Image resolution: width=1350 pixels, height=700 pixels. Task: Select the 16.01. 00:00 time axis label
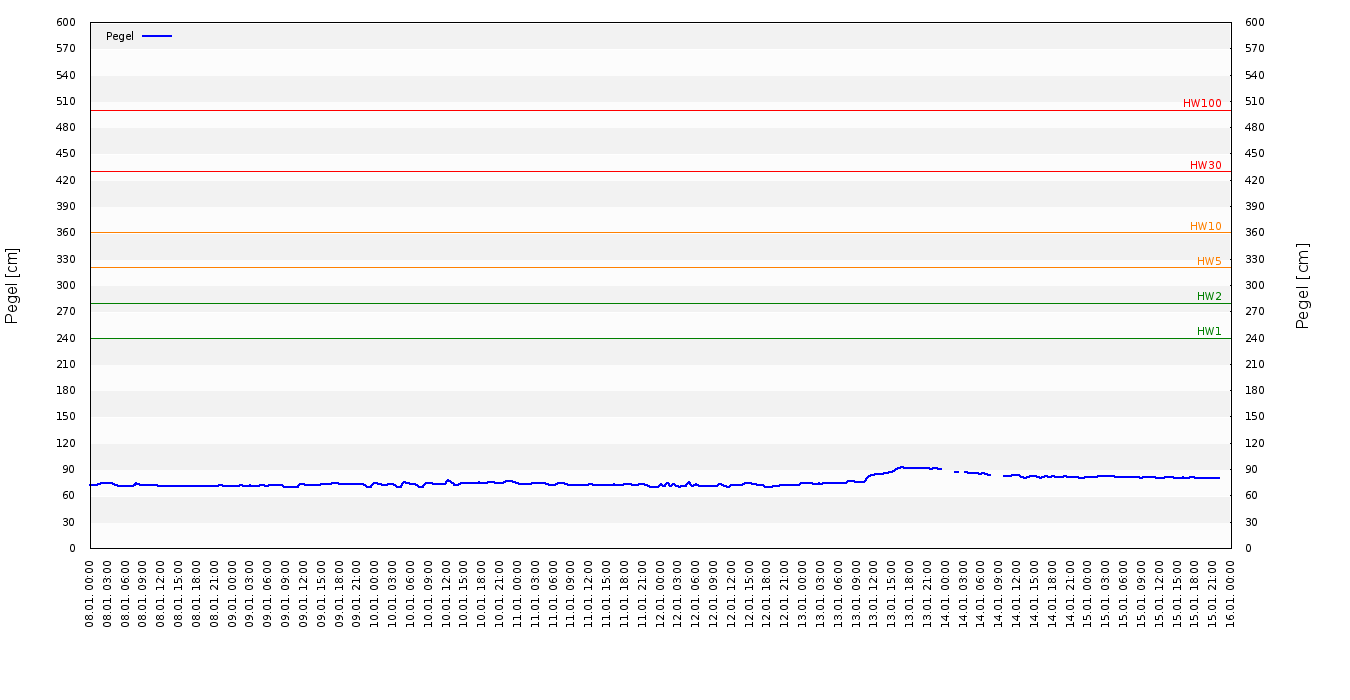pyautogui.click(x=1231, y=593)
